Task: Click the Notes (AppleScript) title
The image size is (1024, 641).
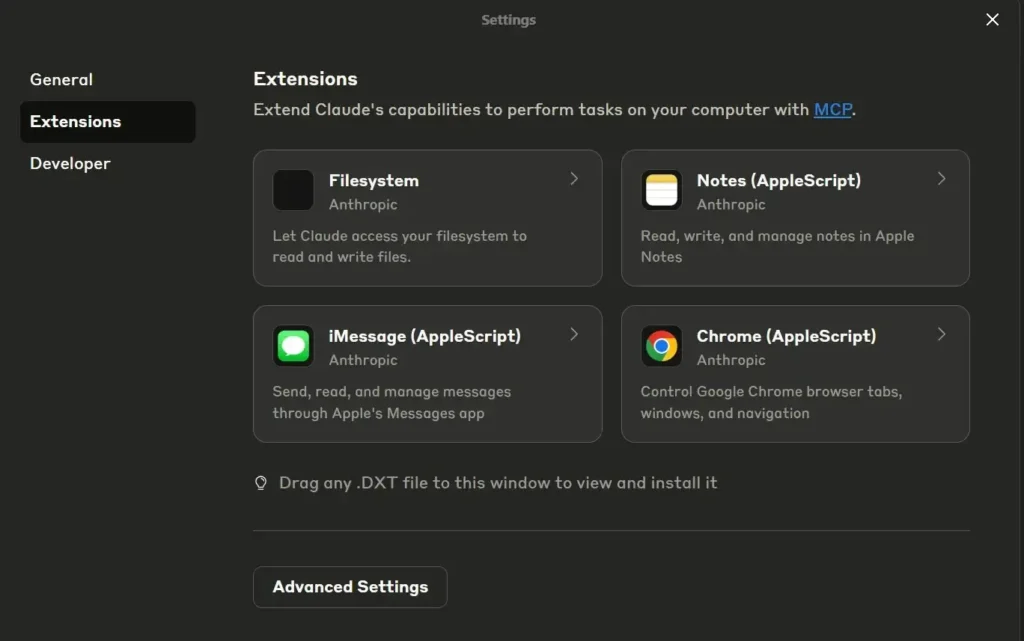Action: point(778,181)
